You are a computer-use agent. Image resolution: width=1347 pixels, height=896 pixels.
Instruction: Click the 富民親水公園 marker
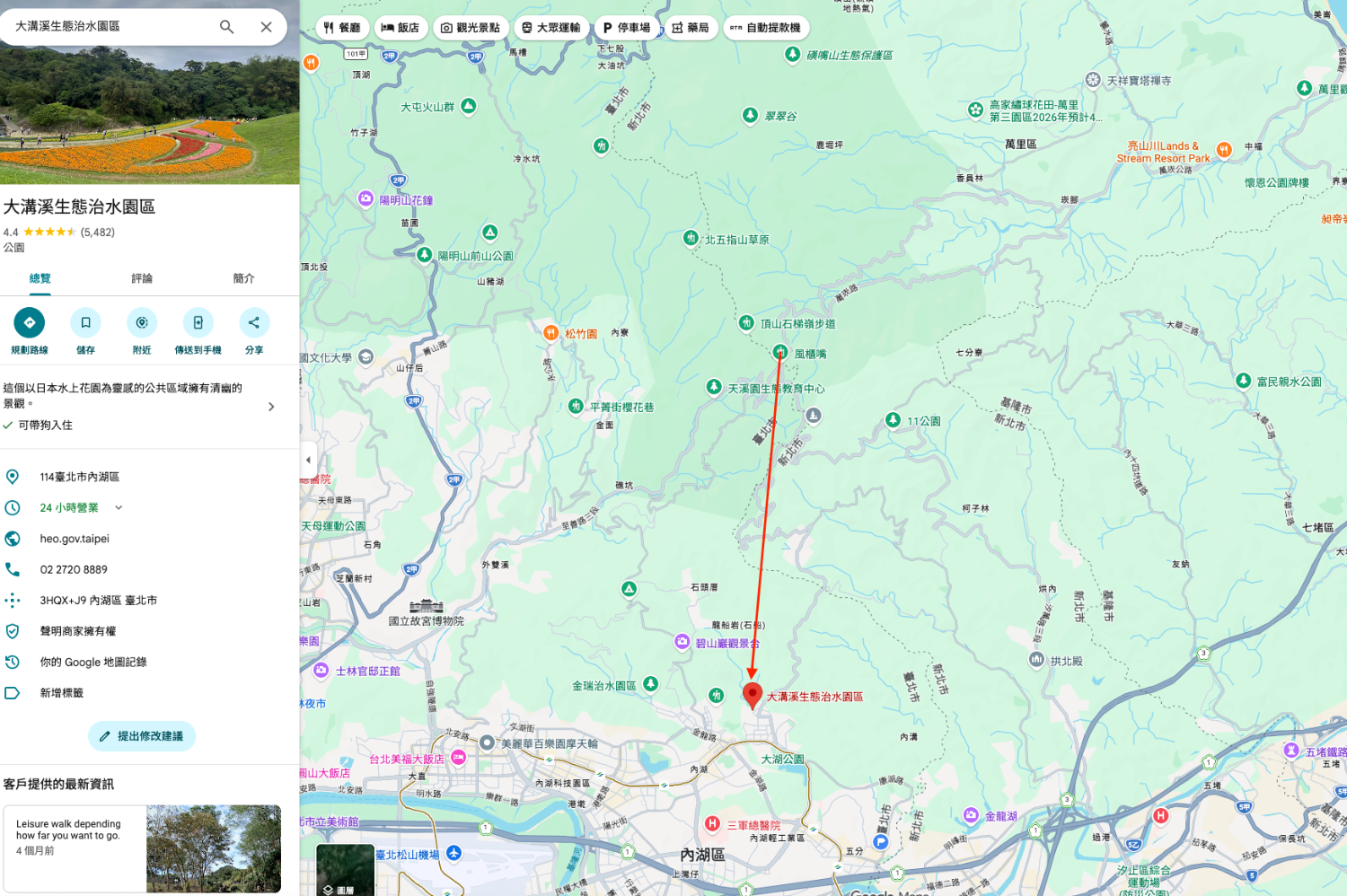coord(1243,381)
